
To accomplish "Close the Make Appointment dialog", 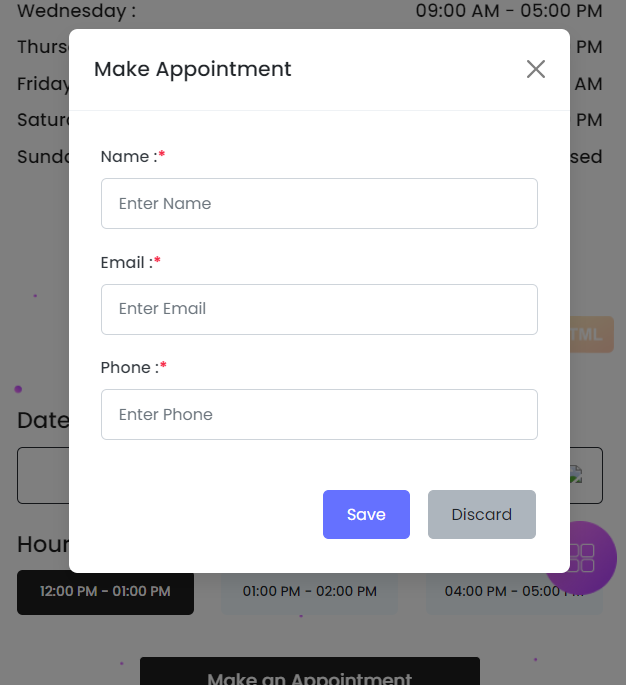I will 536,69.
